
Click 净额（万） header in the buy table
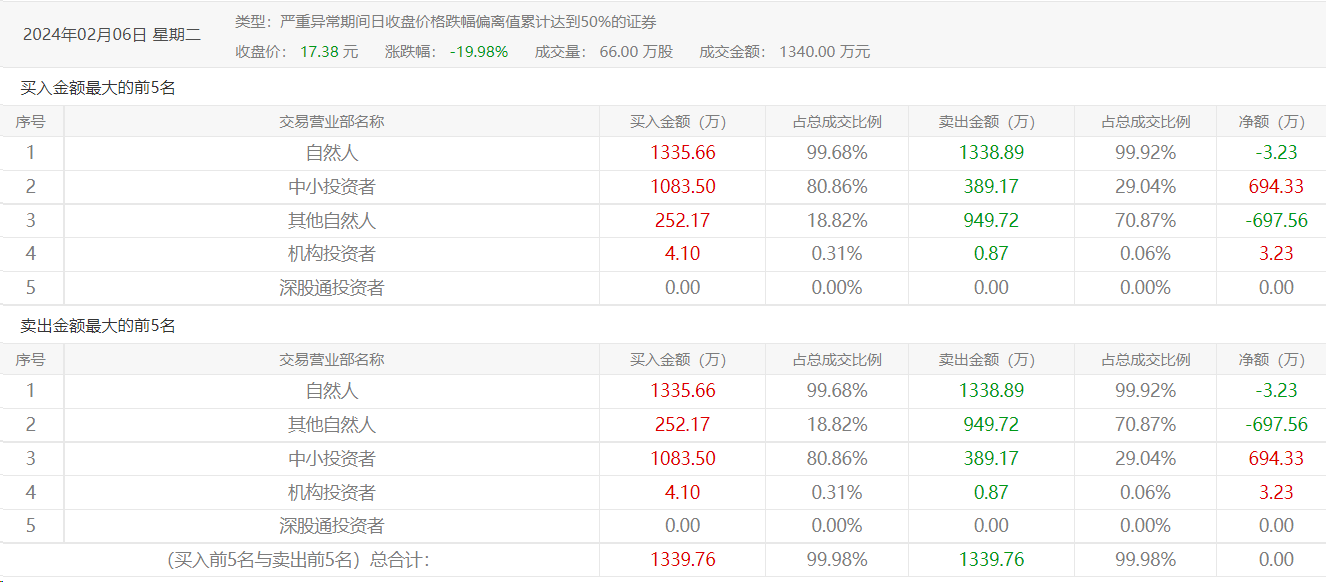click(1271, 122)
